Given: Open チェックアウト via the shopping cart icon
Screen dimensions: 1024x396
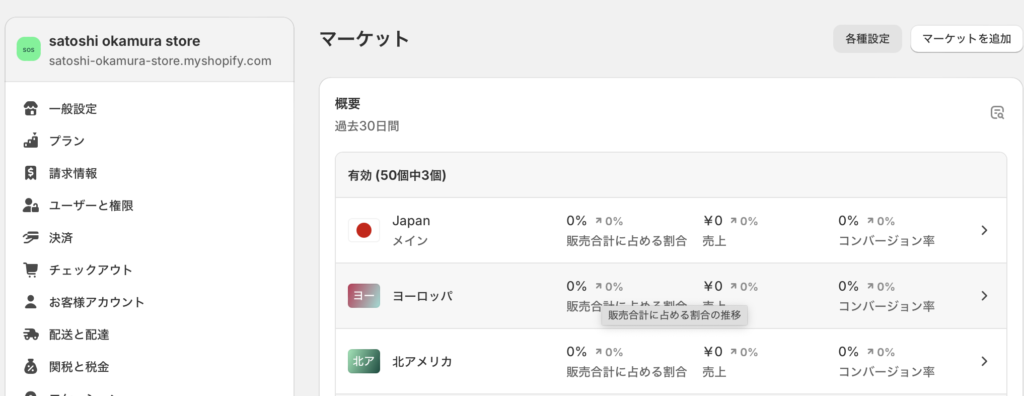Looking at the screenshot, I should [30, 270].
